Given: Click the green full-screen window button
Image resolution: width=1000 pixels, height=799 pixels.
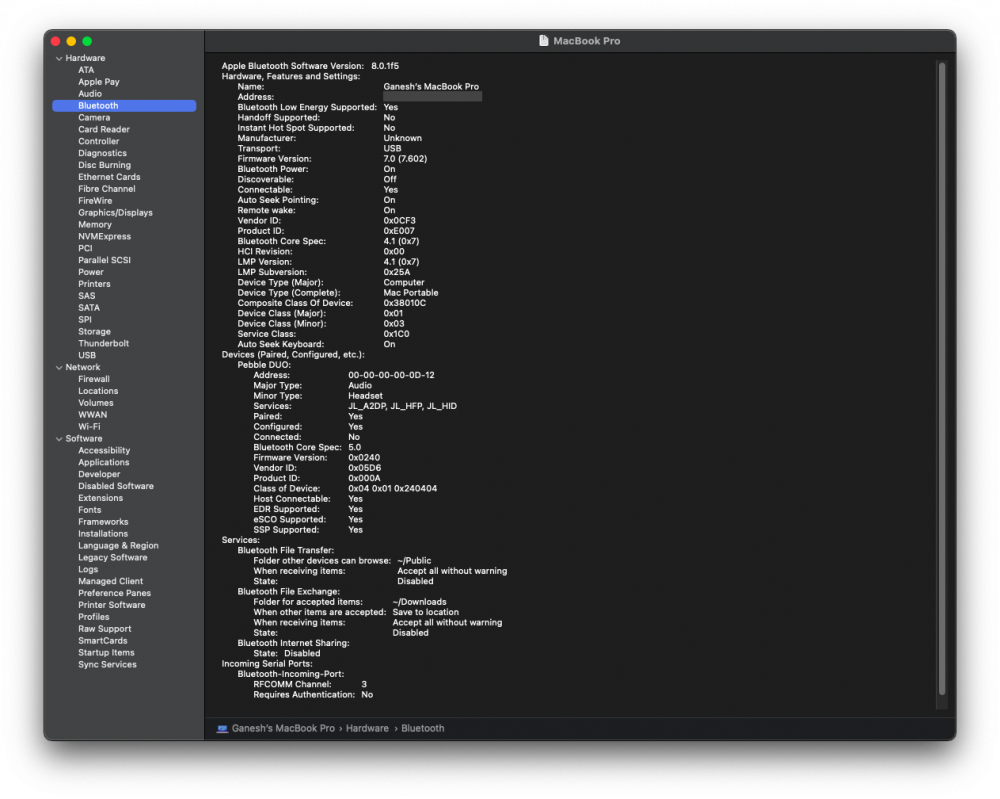Looking at the screenshot, I should pos(87,41).
